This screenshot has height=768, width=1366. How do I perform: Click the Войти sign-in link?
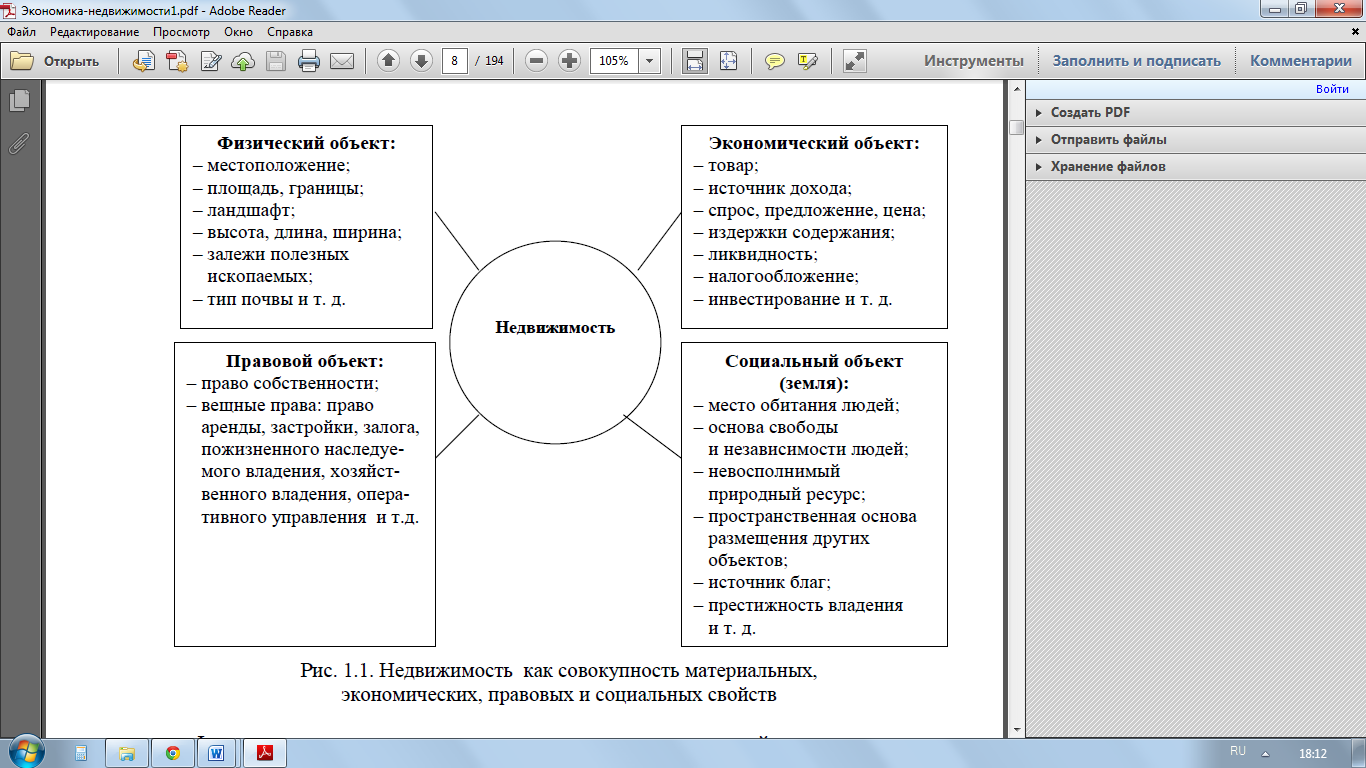point(1332,89)
